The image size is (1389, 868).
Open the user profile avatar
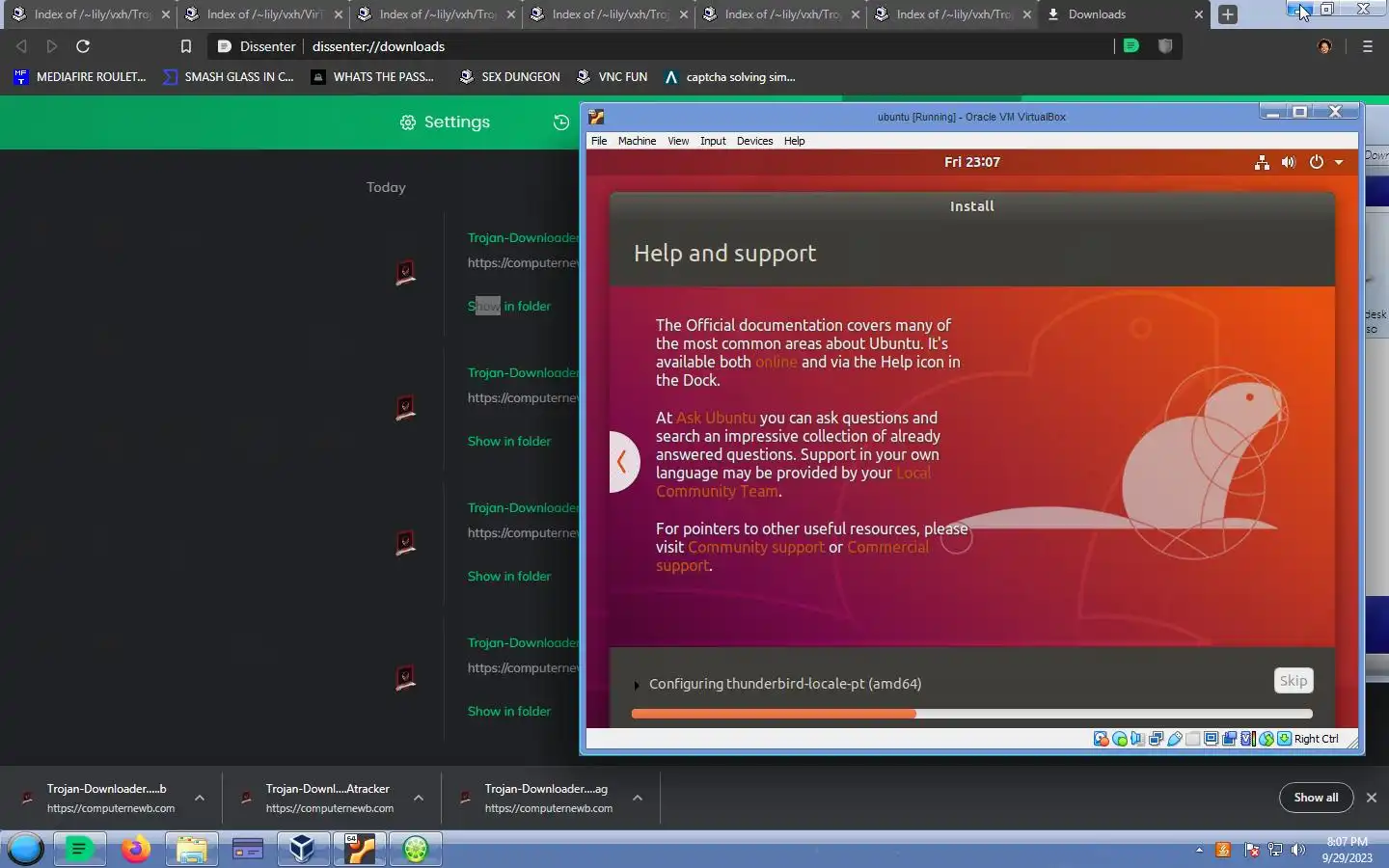pyautogui.click(x=1324, y=46)
